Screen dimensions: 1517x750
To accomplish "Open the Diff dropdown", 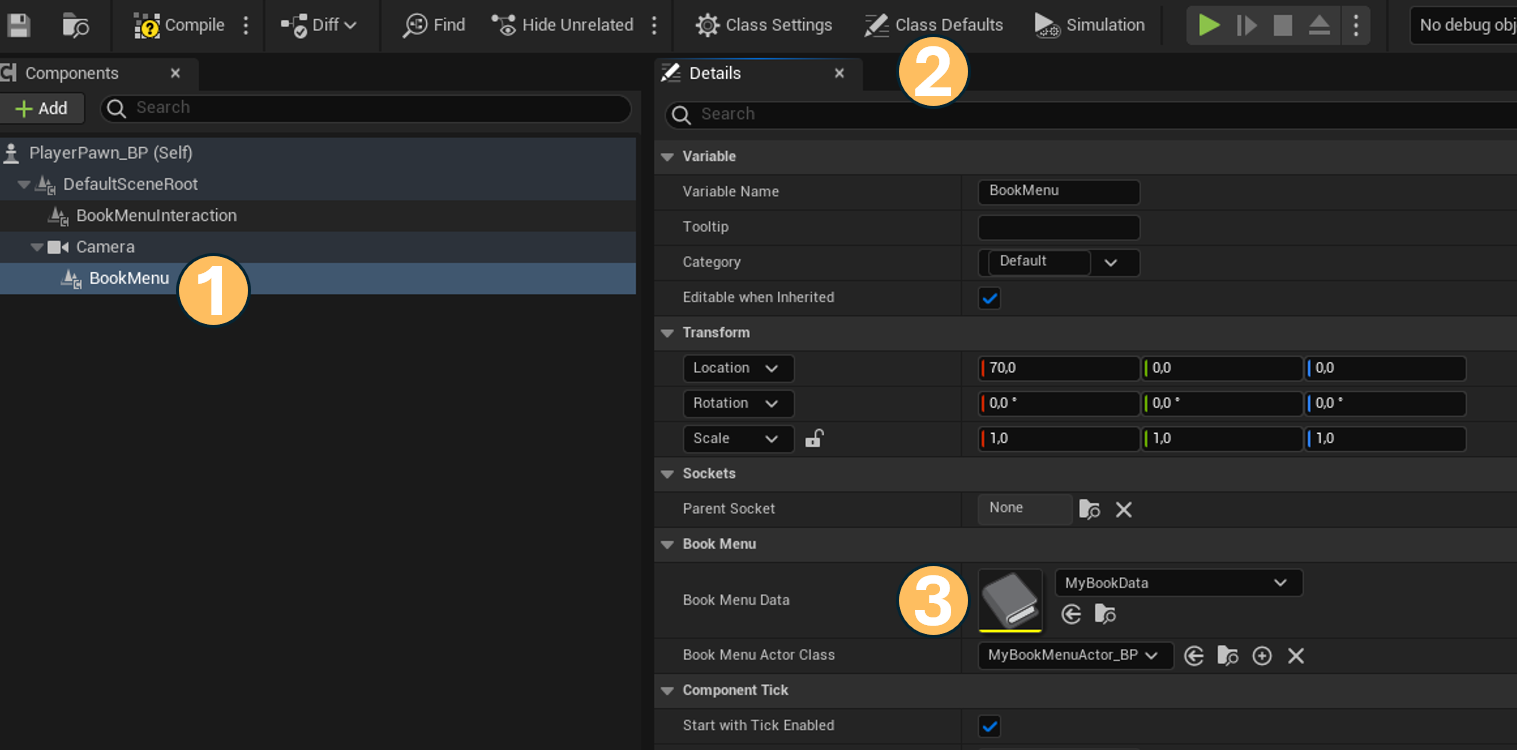I will click(x=319, y=25).
